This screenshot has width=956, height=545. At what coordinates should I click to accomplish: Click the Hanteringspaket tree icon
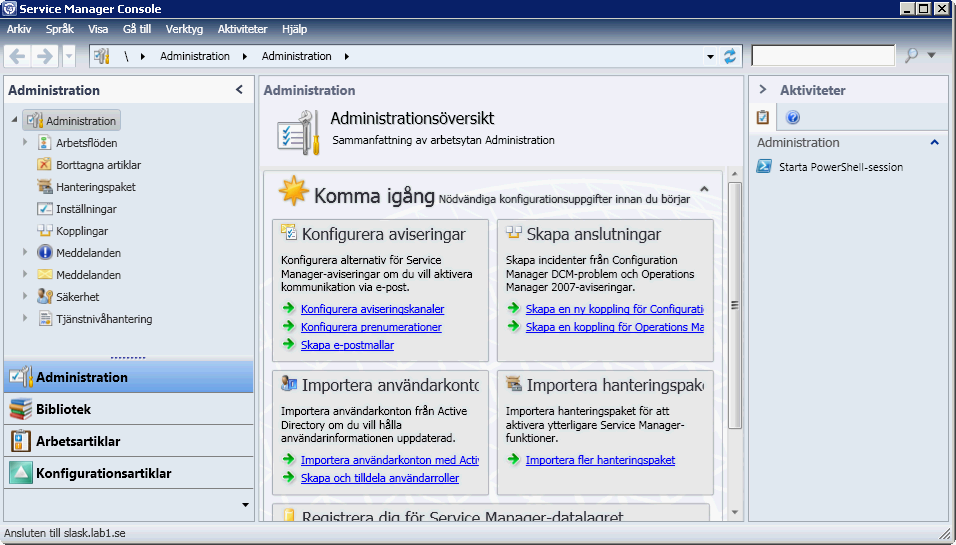(45, 187)
